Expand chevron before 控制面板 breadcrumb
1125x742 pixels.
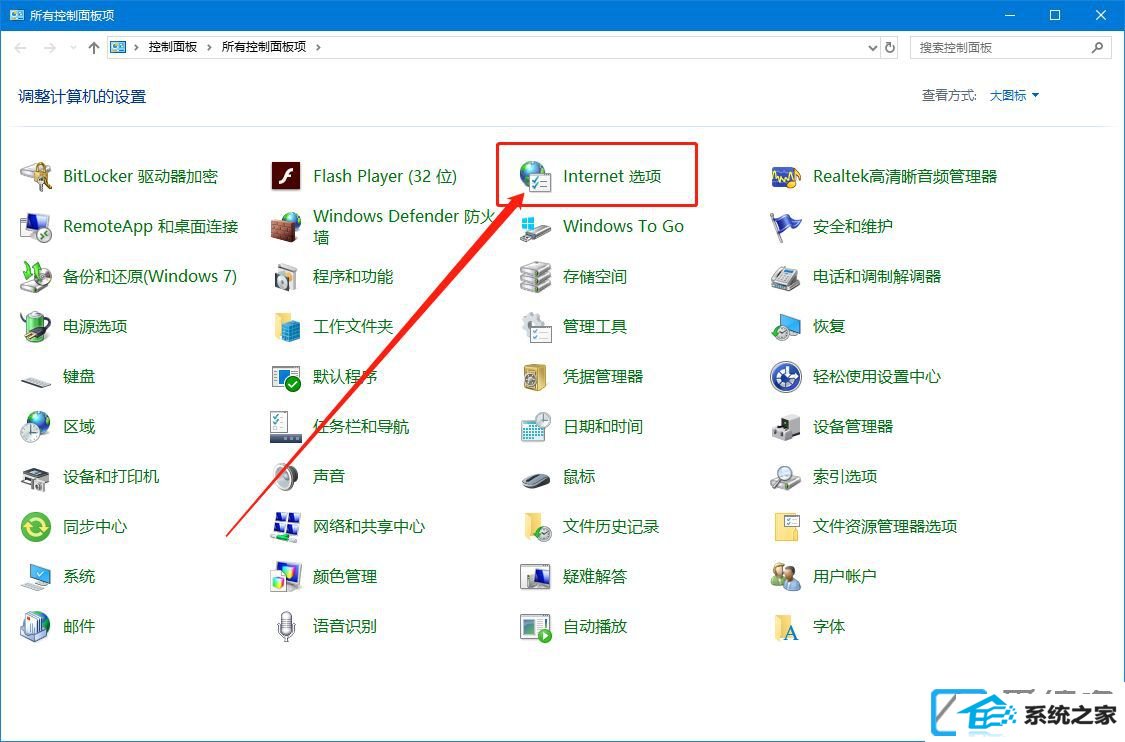tap(136, 47)
